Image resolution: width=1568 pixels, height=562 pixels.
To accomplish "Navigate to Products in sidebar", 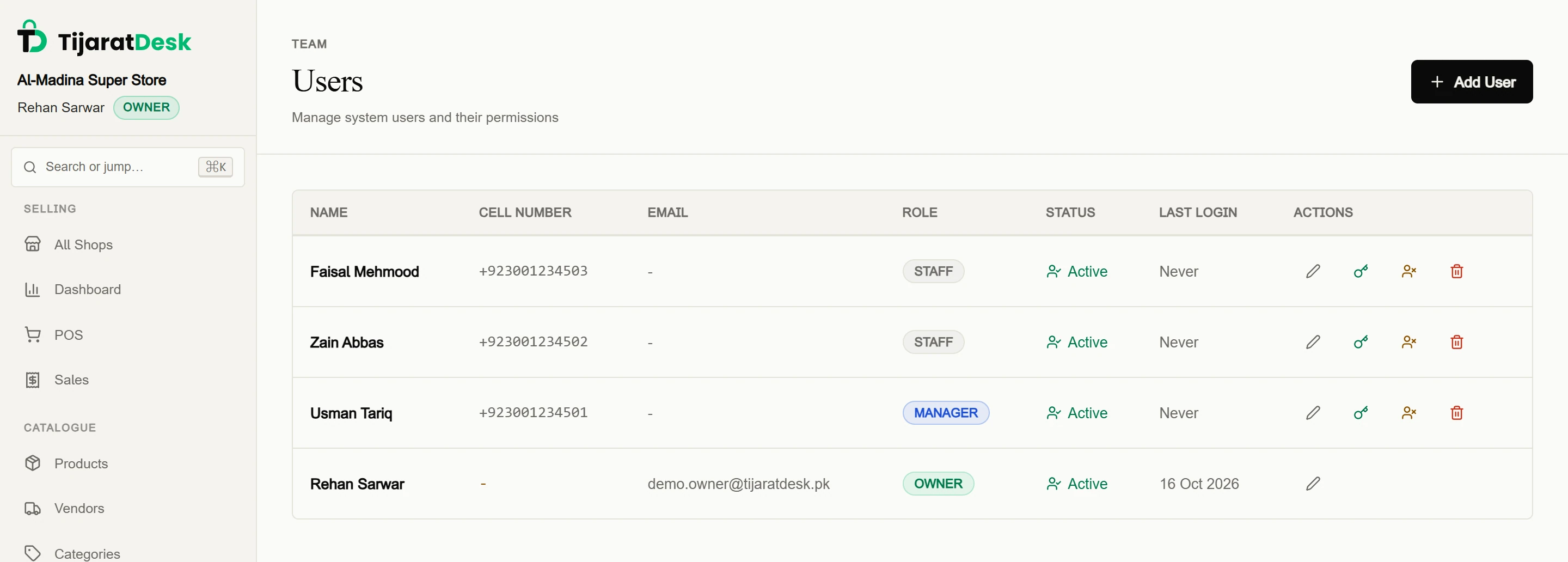I will coord(128,463).
